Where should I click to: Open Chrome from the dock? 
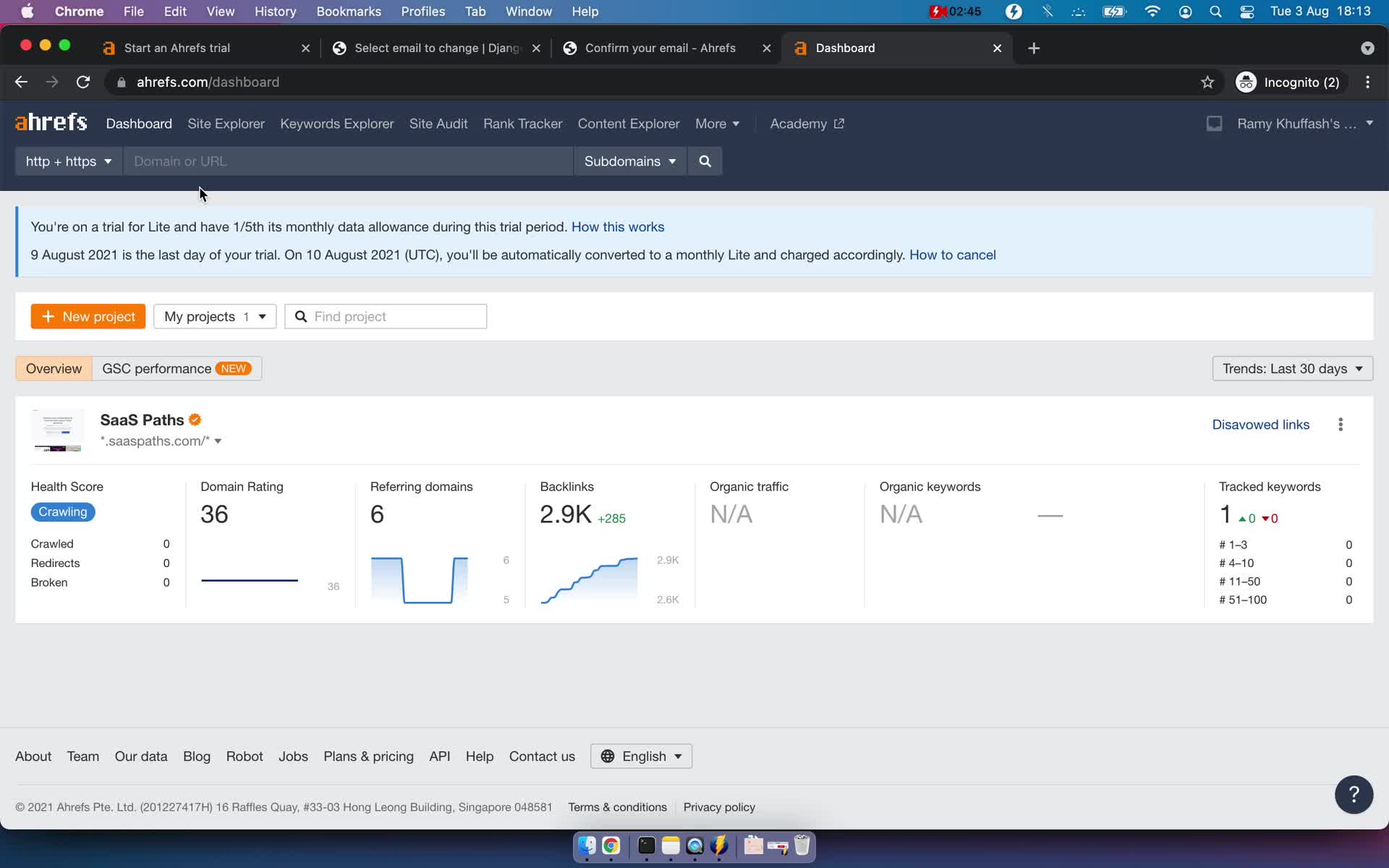click(x=611, y=846)
